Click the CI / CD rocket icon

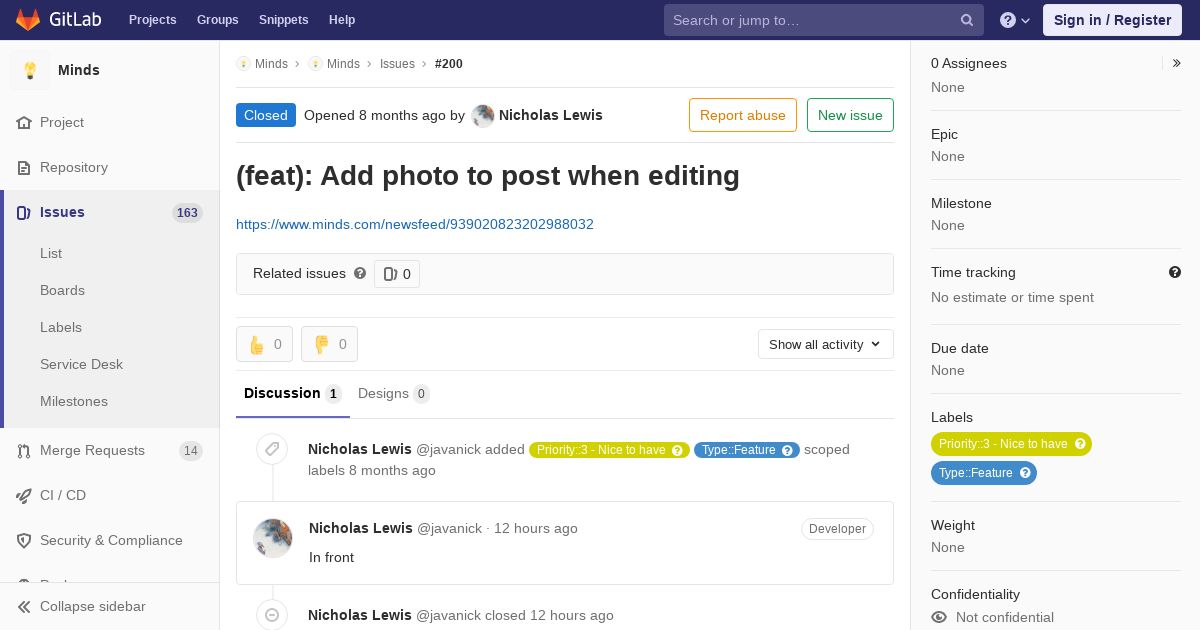click(x=24, y=495)
